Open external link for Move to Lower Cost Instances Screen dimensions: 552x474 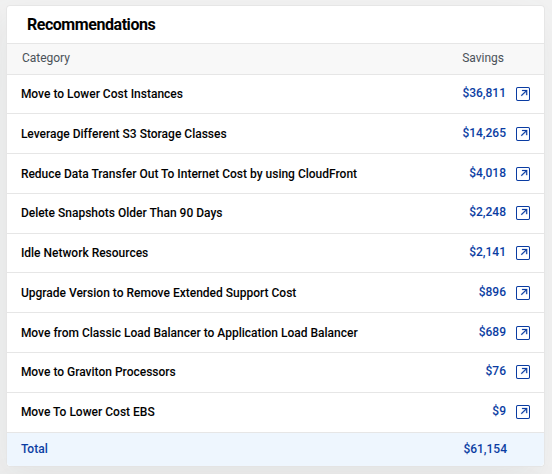pyautogui.click(x=523, y=94)
